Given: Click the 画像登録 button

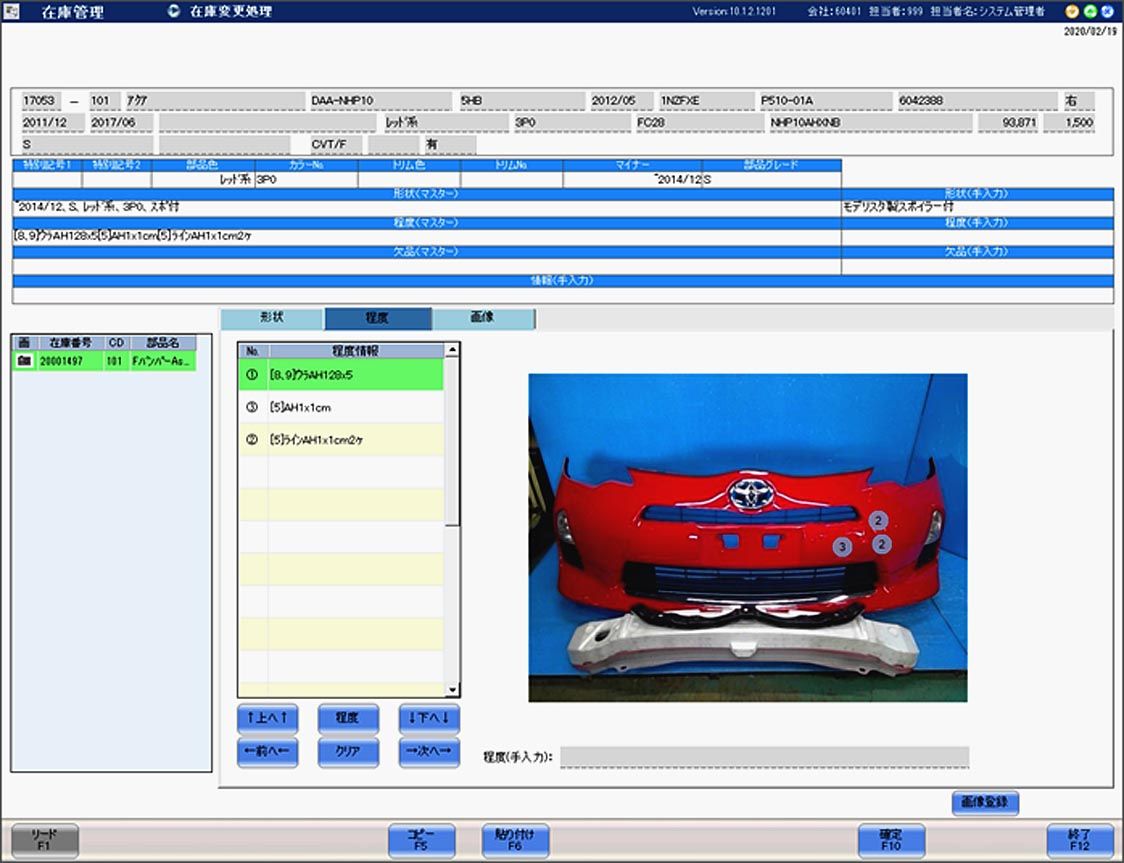Looking at the screenshot, I should click(x=985, y=802).
